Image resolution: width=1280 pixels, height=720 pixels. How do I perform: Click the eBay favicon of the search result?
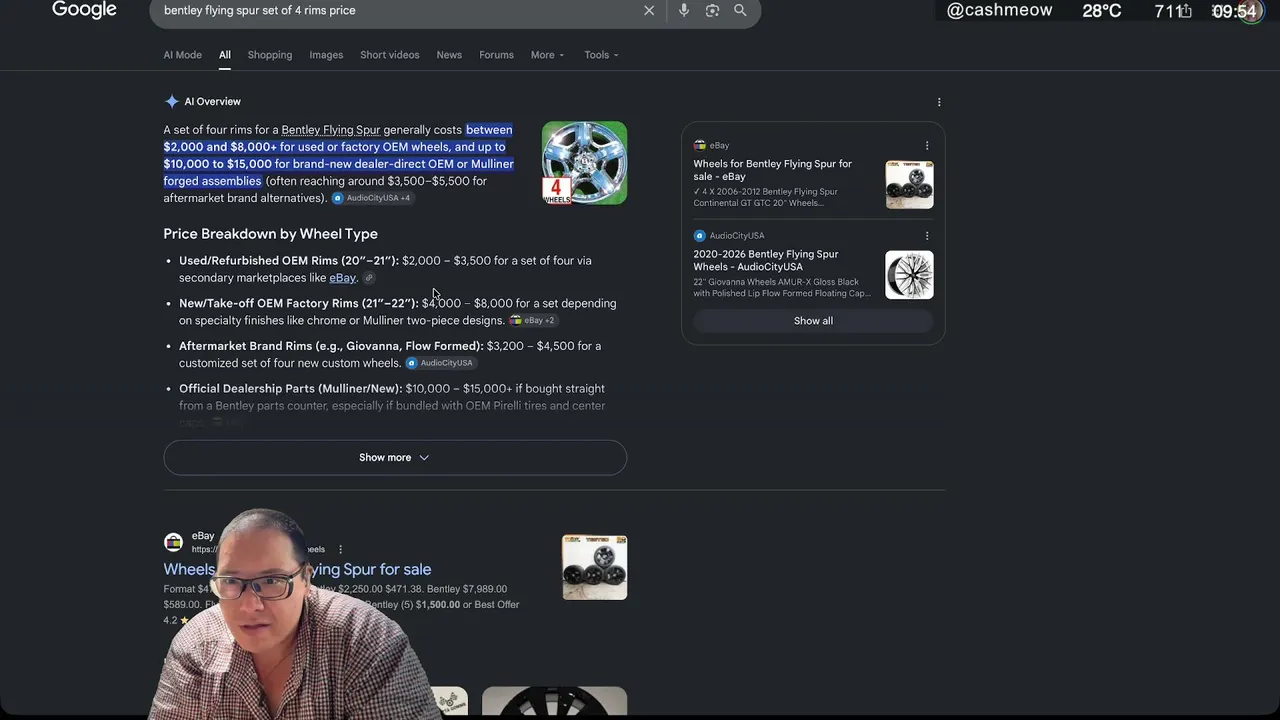pos(173,542)
